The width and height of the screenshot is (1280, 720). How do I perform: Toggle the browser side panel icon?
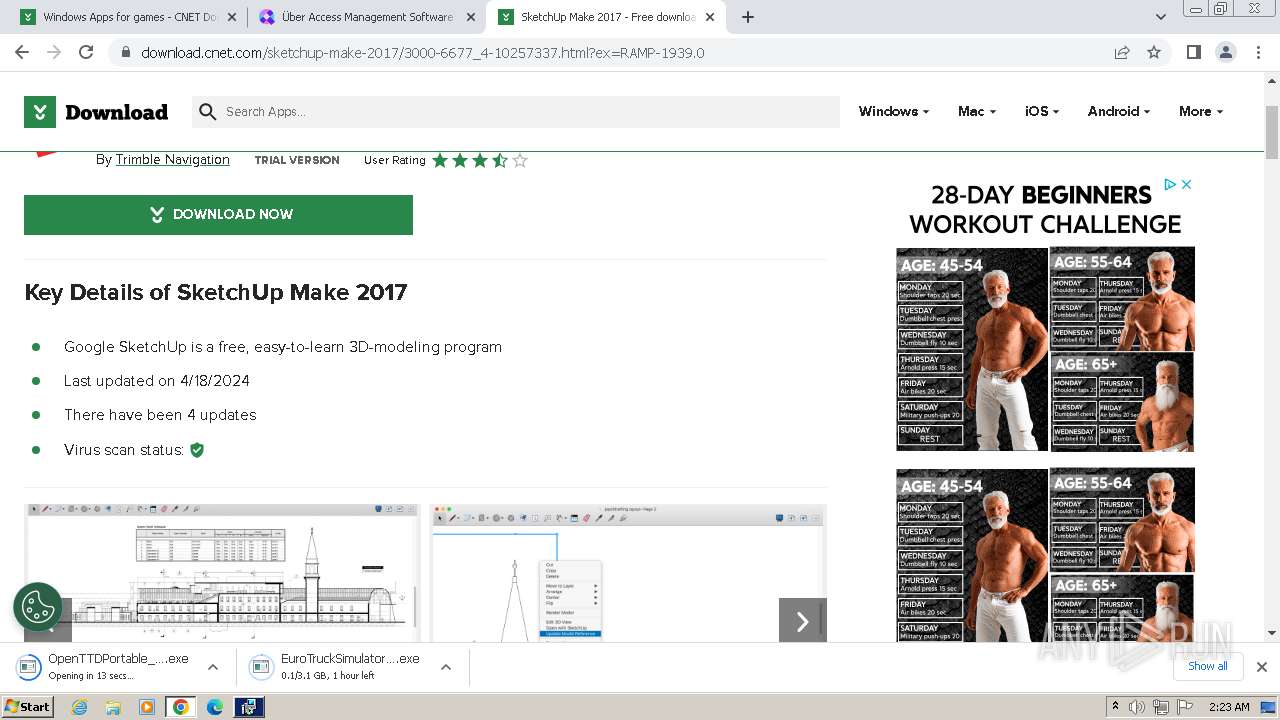click(1193, 52)
